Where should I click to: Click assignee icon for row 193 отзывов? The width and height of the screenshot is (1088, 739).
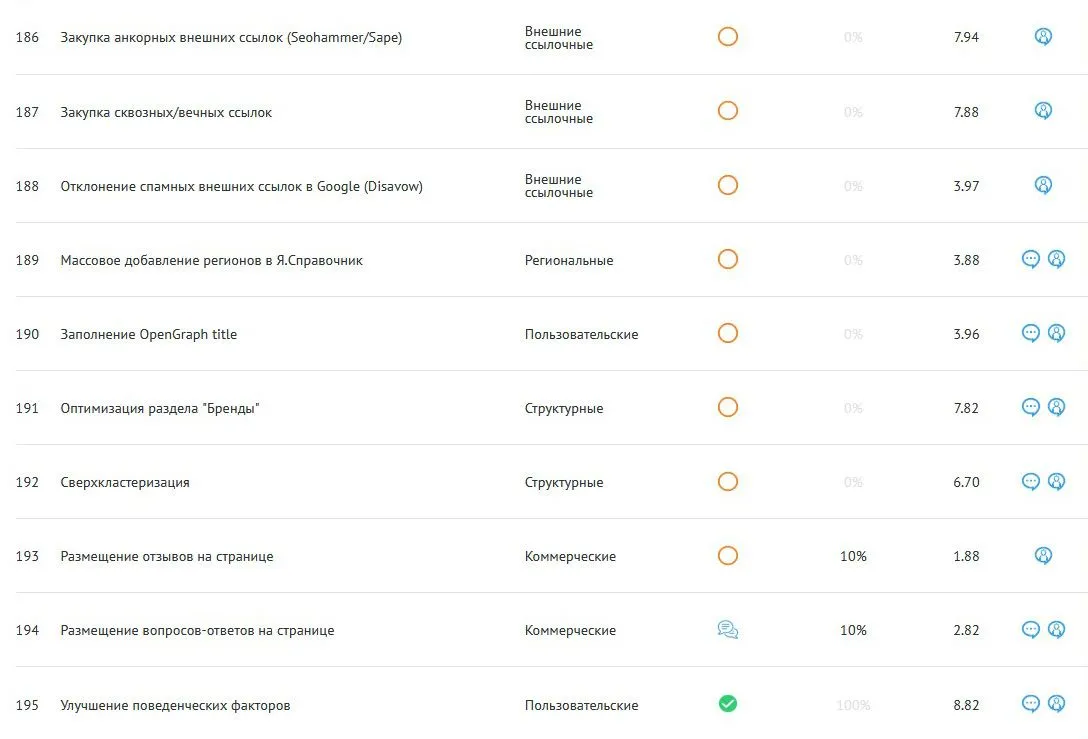click(x=1043, y=556)
